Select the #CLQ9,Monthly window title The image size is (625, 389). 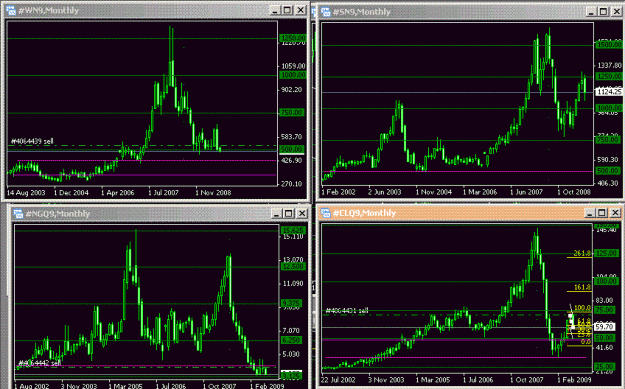click(x=364, y=213)
